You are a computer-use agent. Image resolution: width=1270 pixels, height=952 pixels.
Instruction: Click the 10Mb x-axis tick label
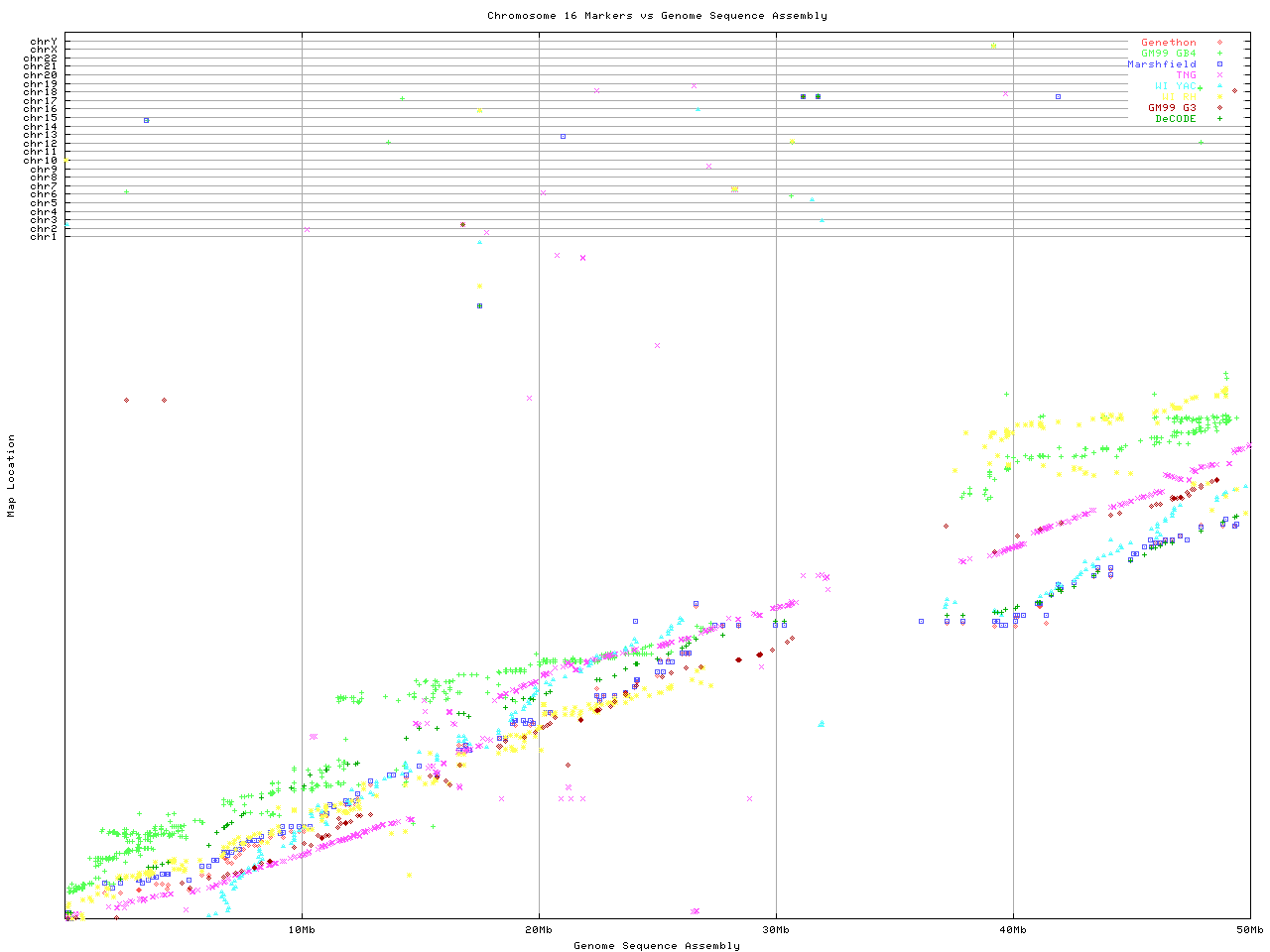[302, 930]
